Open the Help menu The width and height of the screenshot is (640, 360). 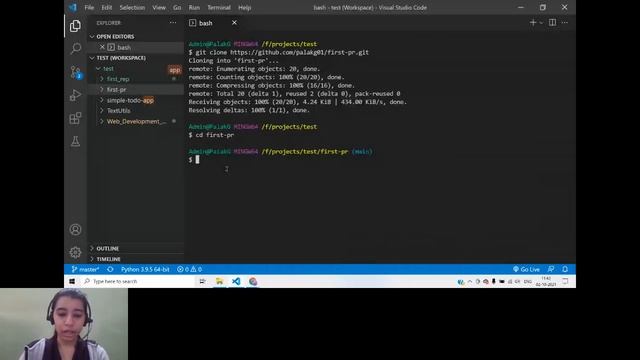click(x=244, y=7)
